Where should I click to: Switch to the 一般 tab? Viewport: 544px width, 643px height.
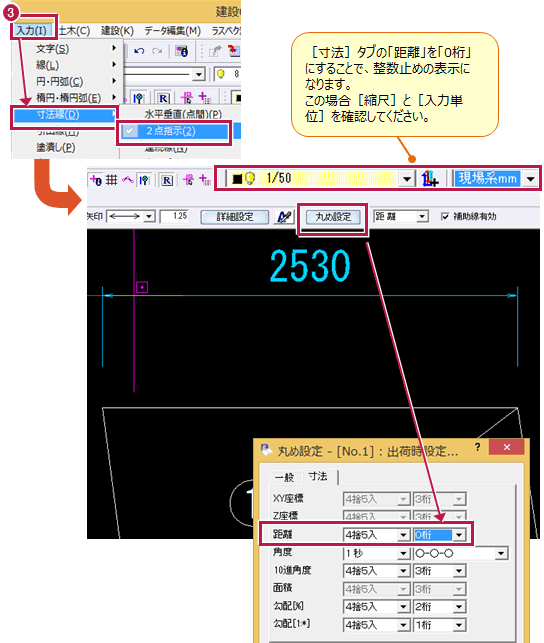285,477
